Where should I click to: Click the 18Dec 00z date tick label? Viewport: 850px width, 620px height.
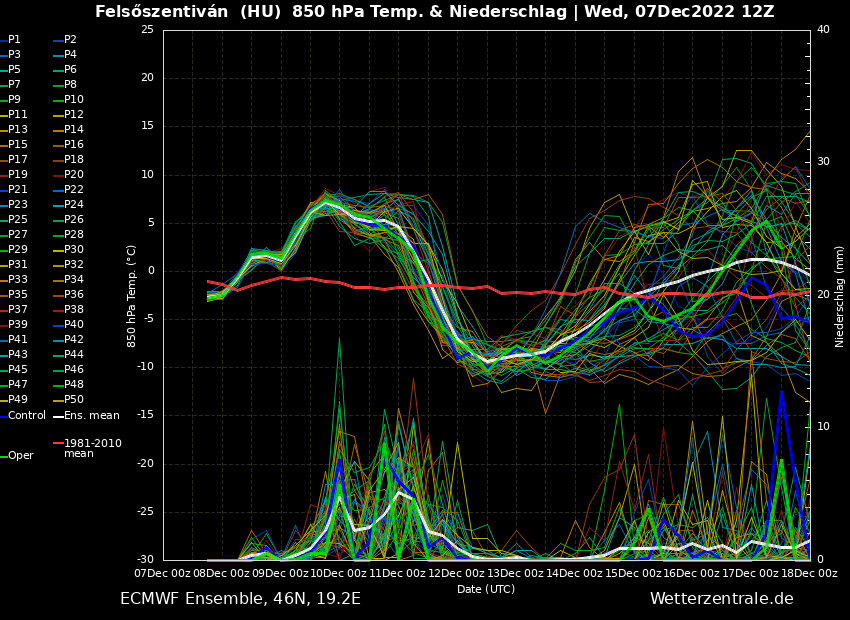808,573
